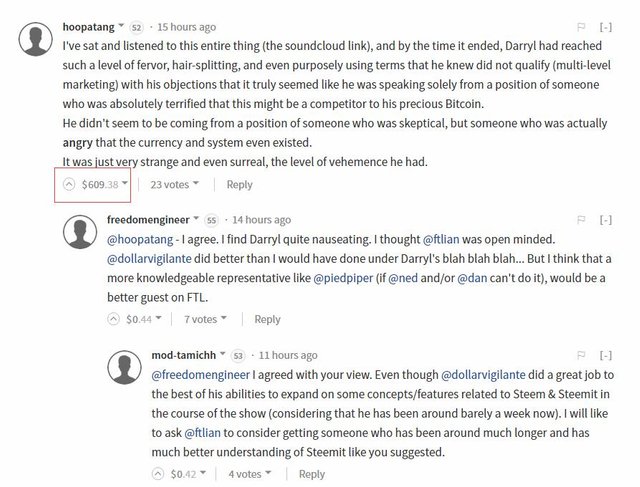
Task: Expand the $609.38 payout dropdown
Action: tap(125, 184)
